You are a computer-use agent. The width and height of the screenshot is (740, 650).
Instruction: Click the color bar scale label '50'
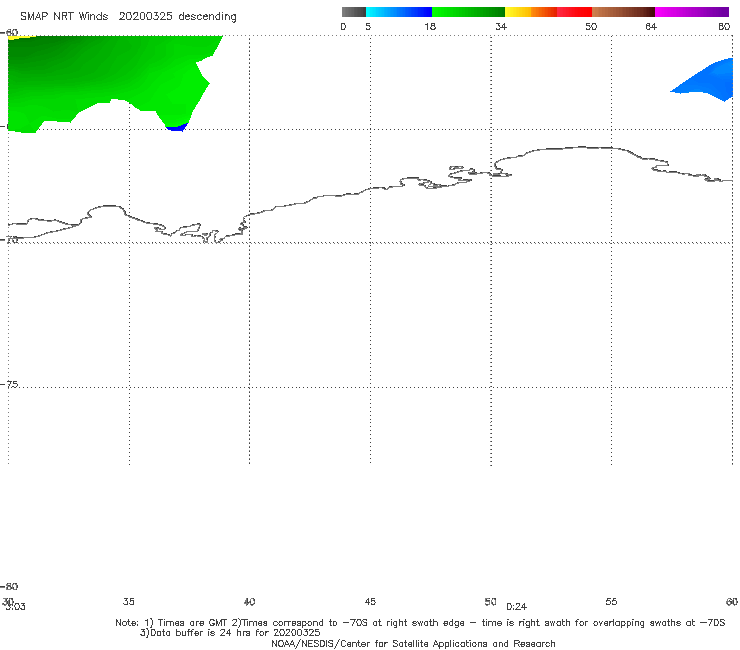(591, 27)
